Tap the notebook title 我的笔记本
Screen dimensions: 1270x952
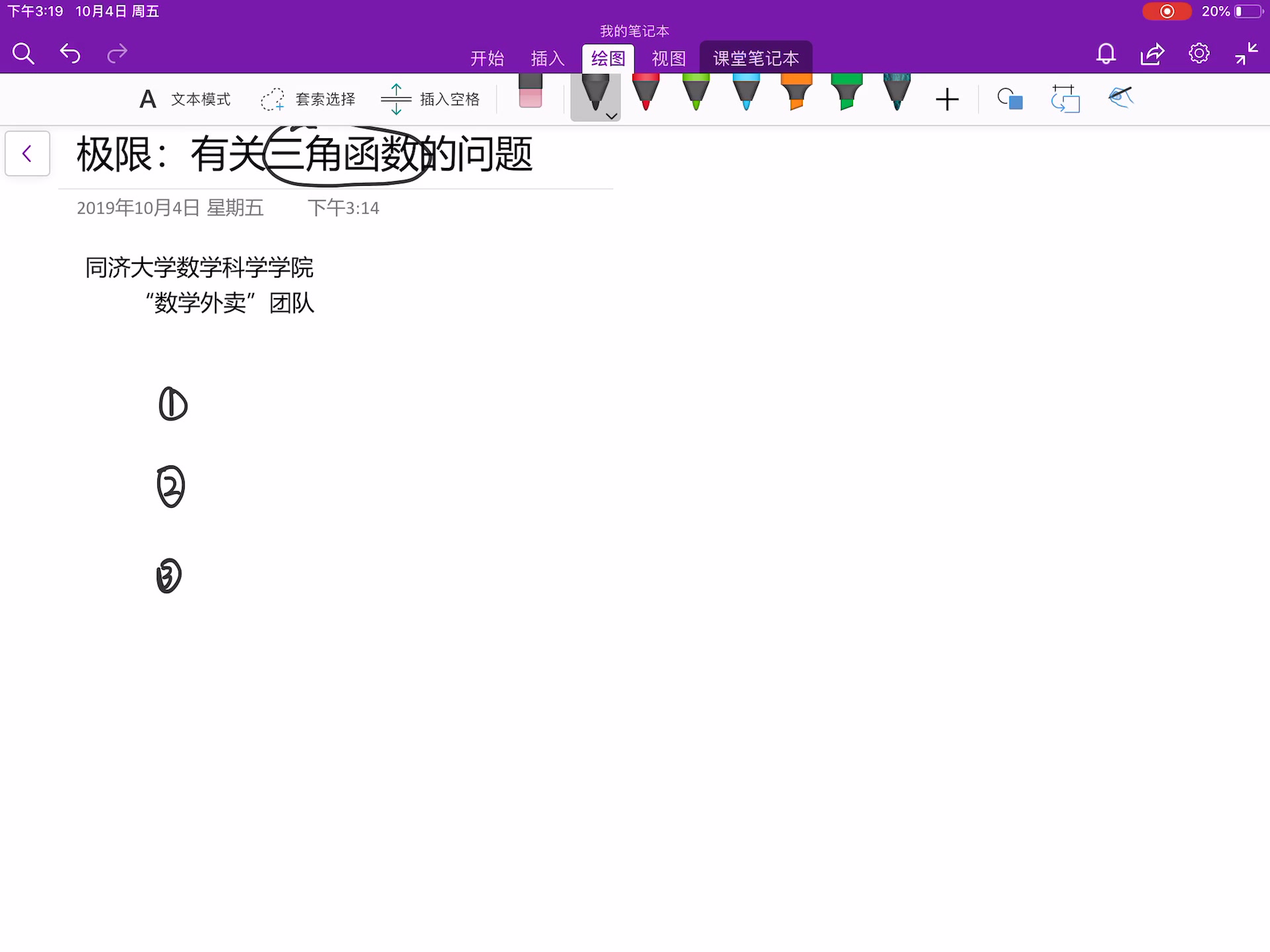(x=634, y=31)
